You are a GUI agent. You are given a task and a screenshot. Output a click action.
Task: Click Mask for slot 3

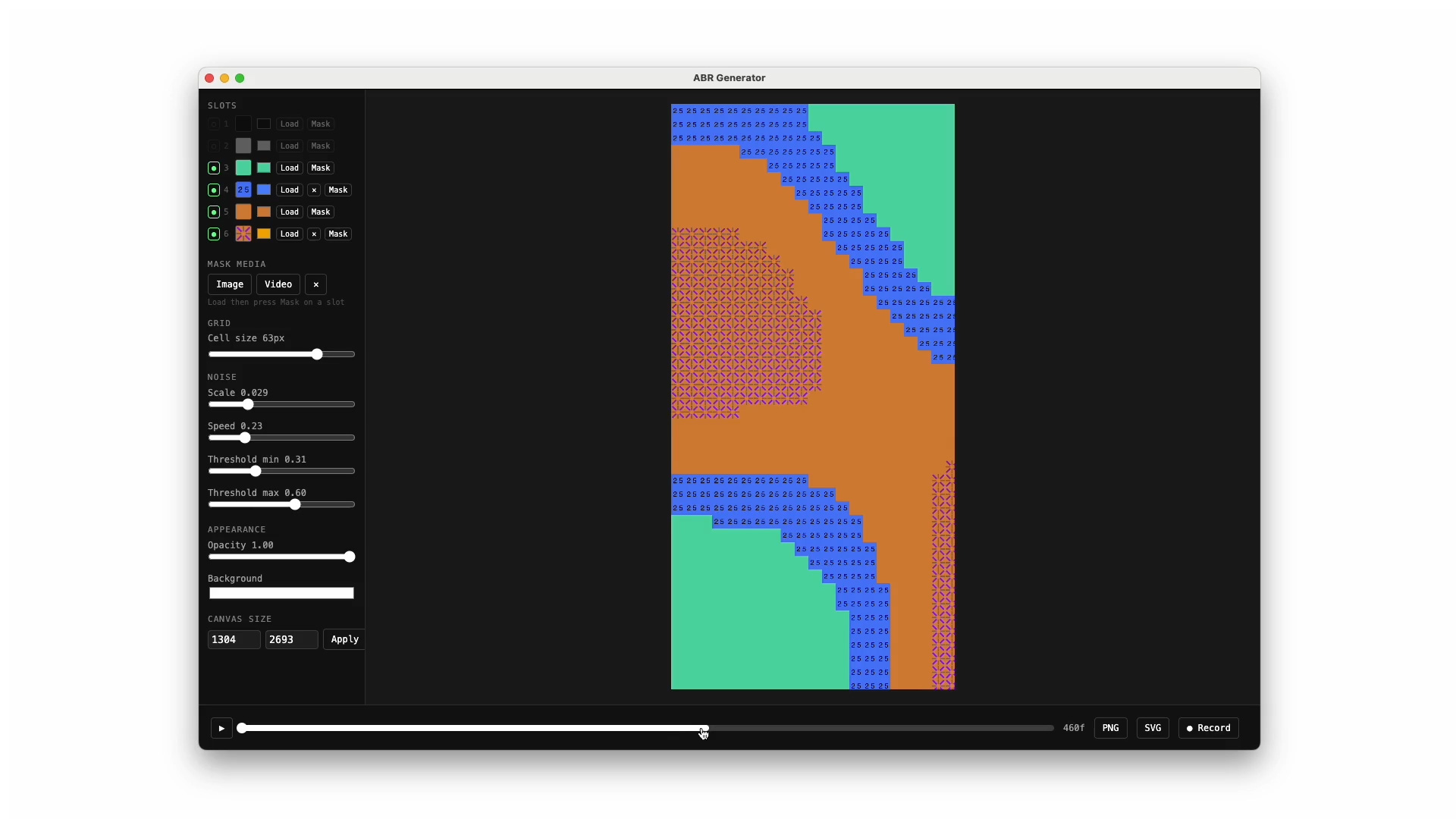(321, 168)
